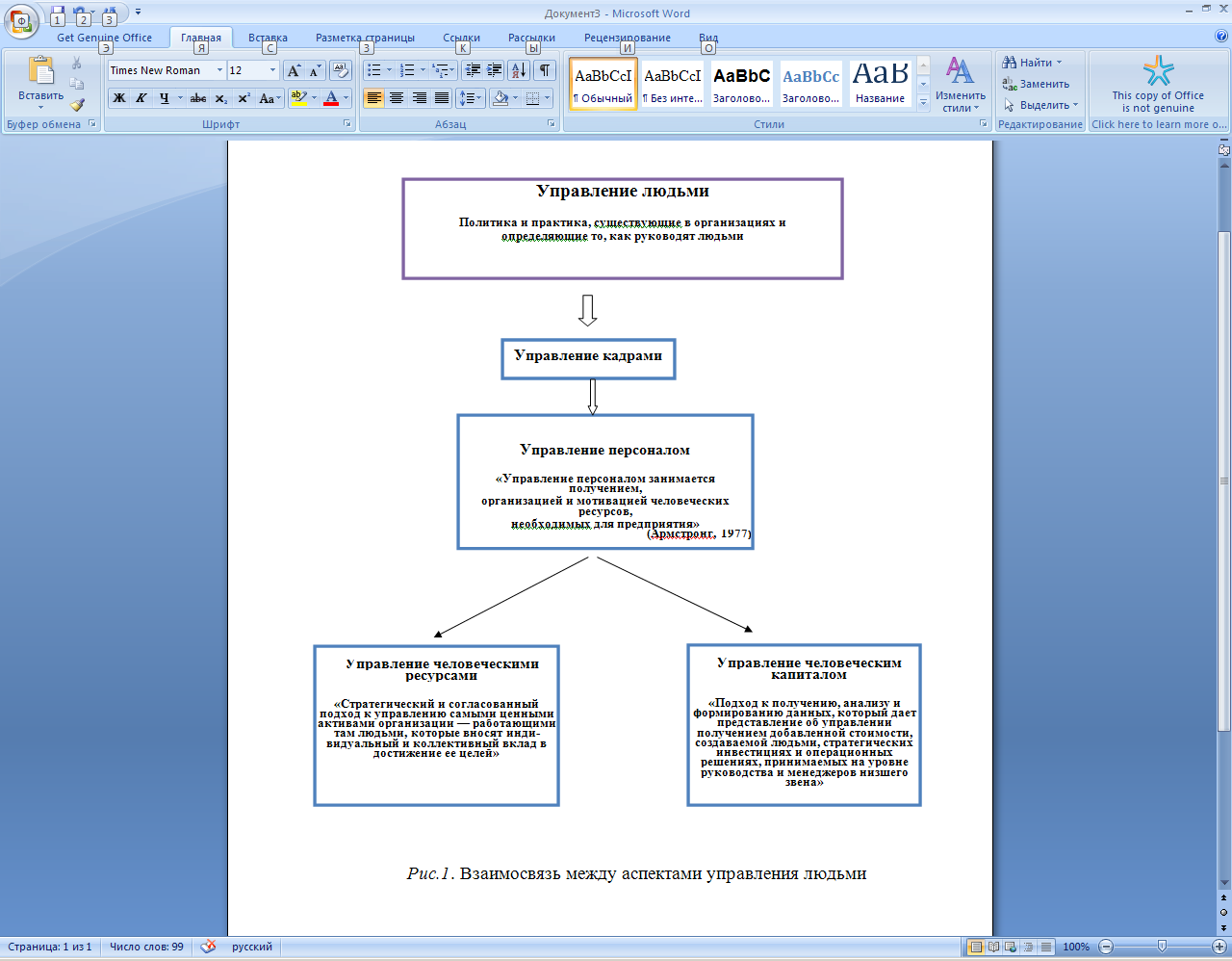
Task: Toggle show paragraph marks (¶)
Action: tap(545, 70)
